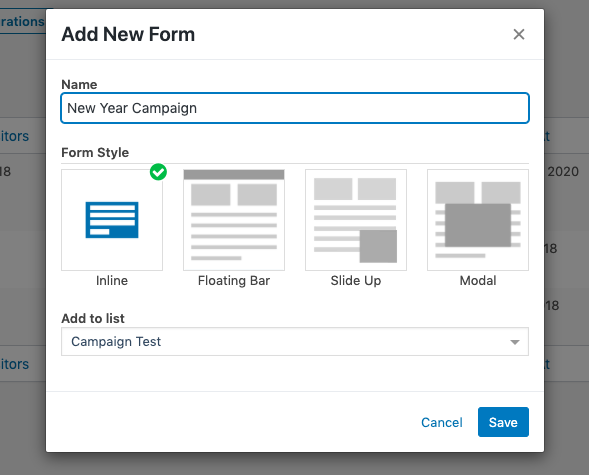Click the Inline label text

(112, 281)
